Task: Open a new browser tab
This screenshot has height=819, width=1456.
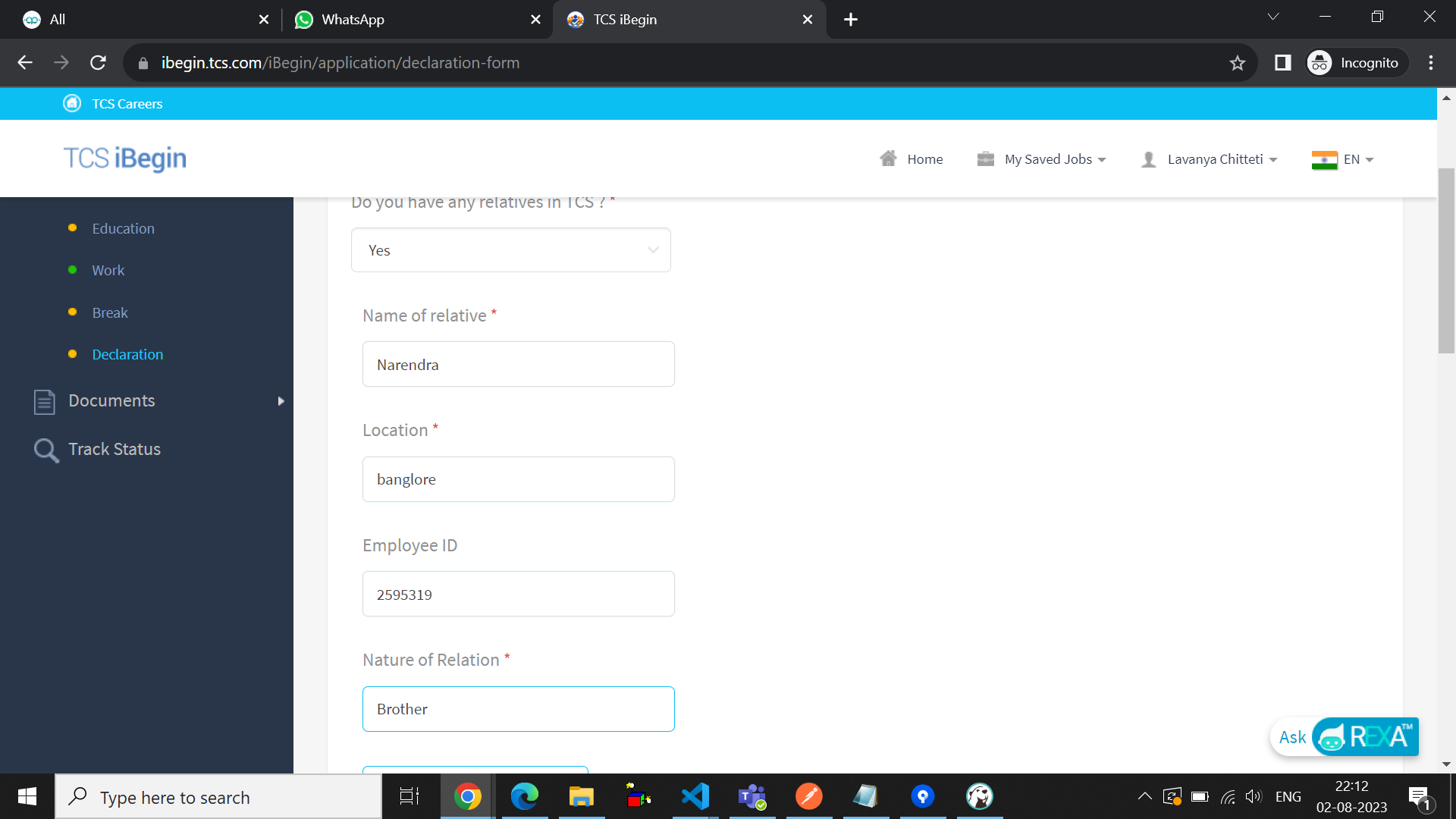Action: (x=851, y=20)
